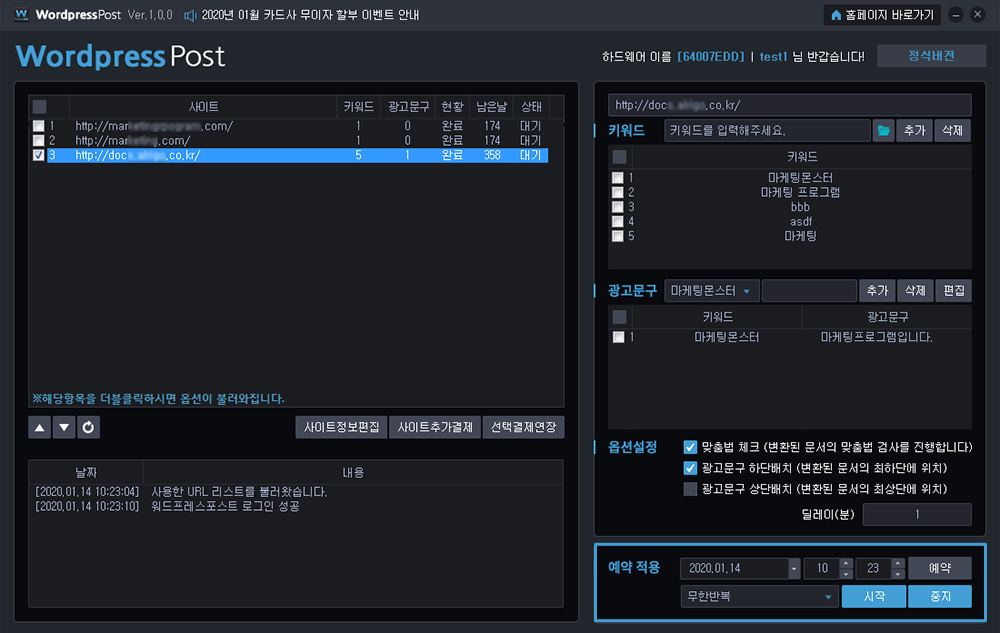This screenshot has width=1000, height=633.
Task: Check the 광고문구 row 1 checkbox
Action: pyautogui.click(x=618, y=337)
